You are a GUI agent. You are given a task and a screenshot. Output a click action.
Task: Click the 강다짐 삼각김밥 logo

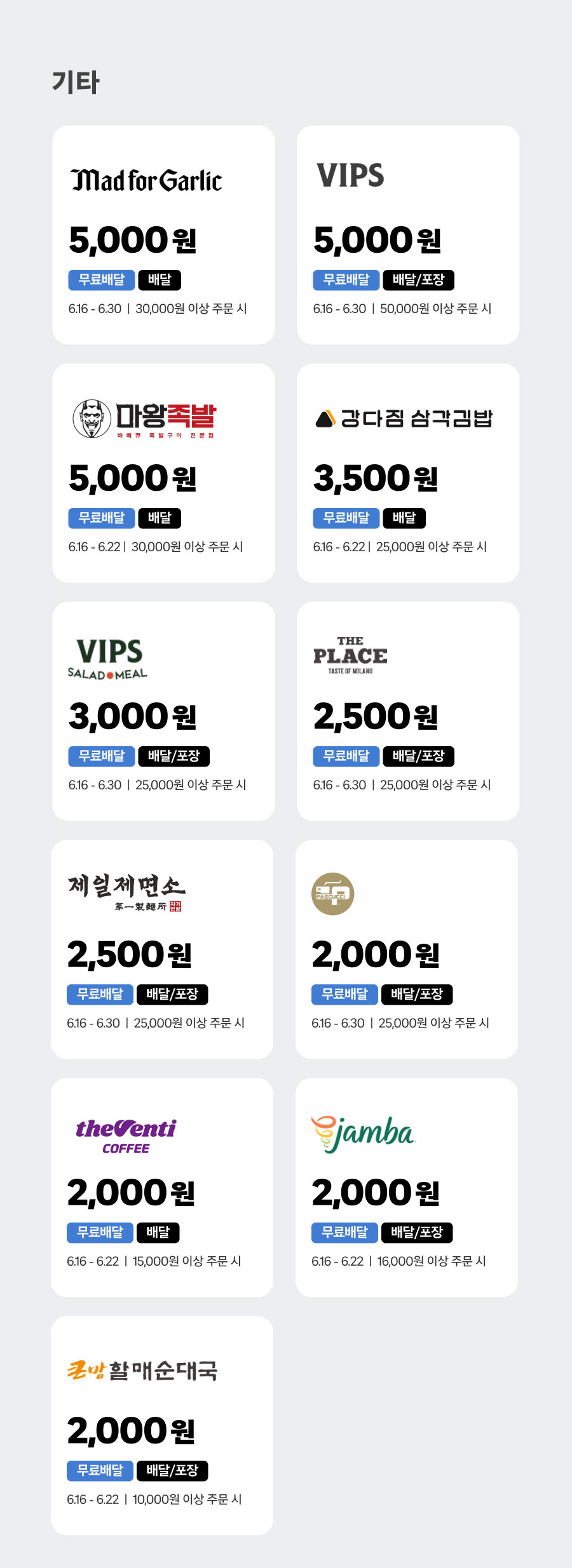click(404, 419)
